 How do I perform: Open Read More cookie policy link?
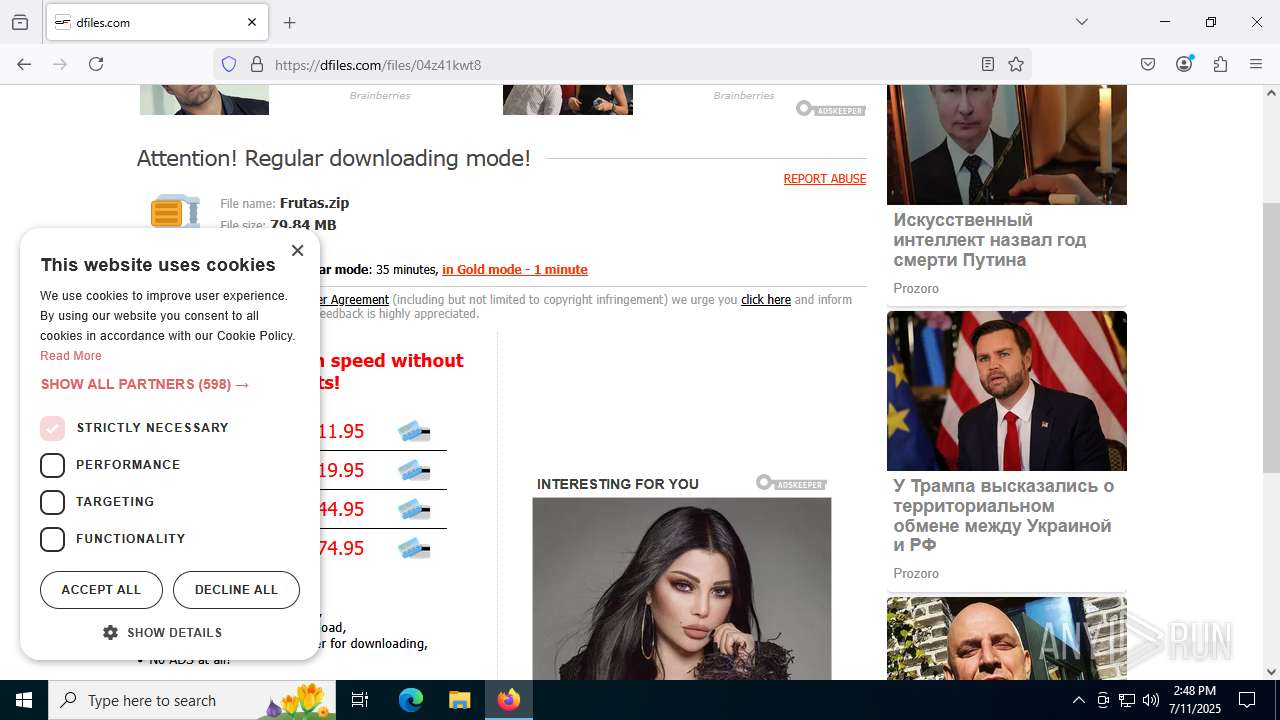[x=71, y=356]
